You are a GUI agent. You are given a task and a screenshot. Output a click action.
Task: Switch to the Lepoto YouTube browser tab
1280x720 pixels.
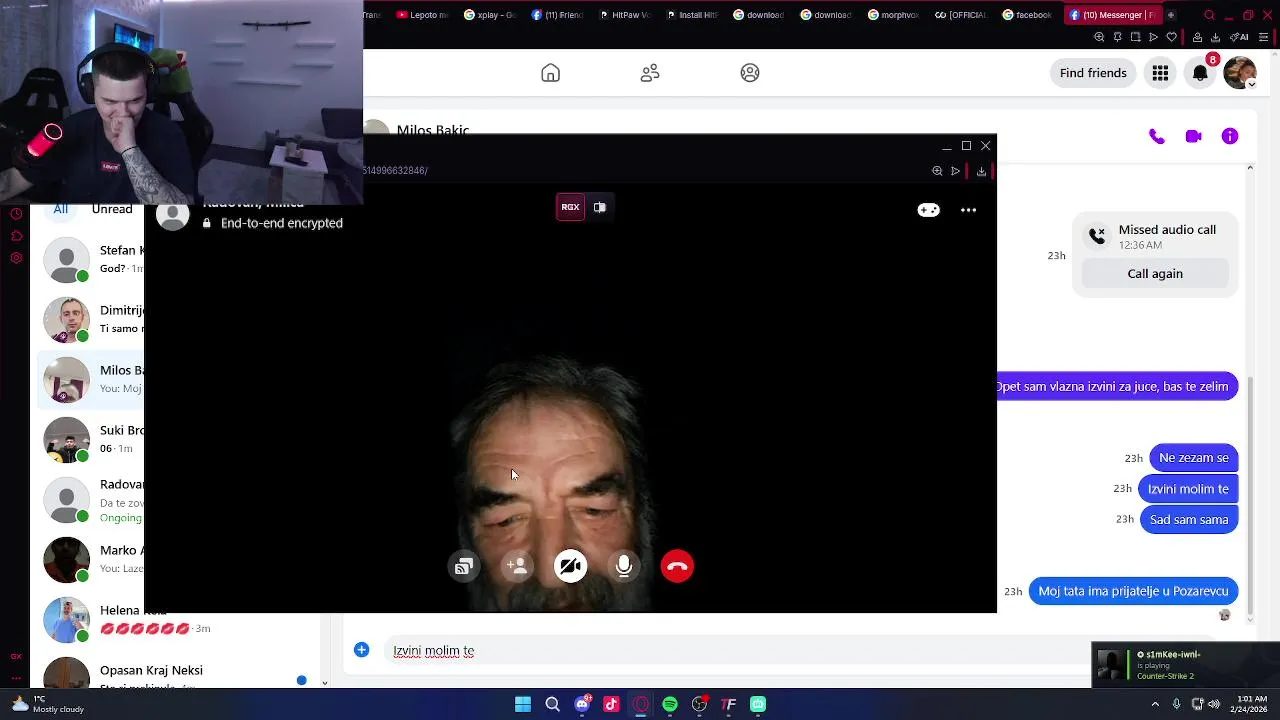pyautogui.click(x=422, y=15)
